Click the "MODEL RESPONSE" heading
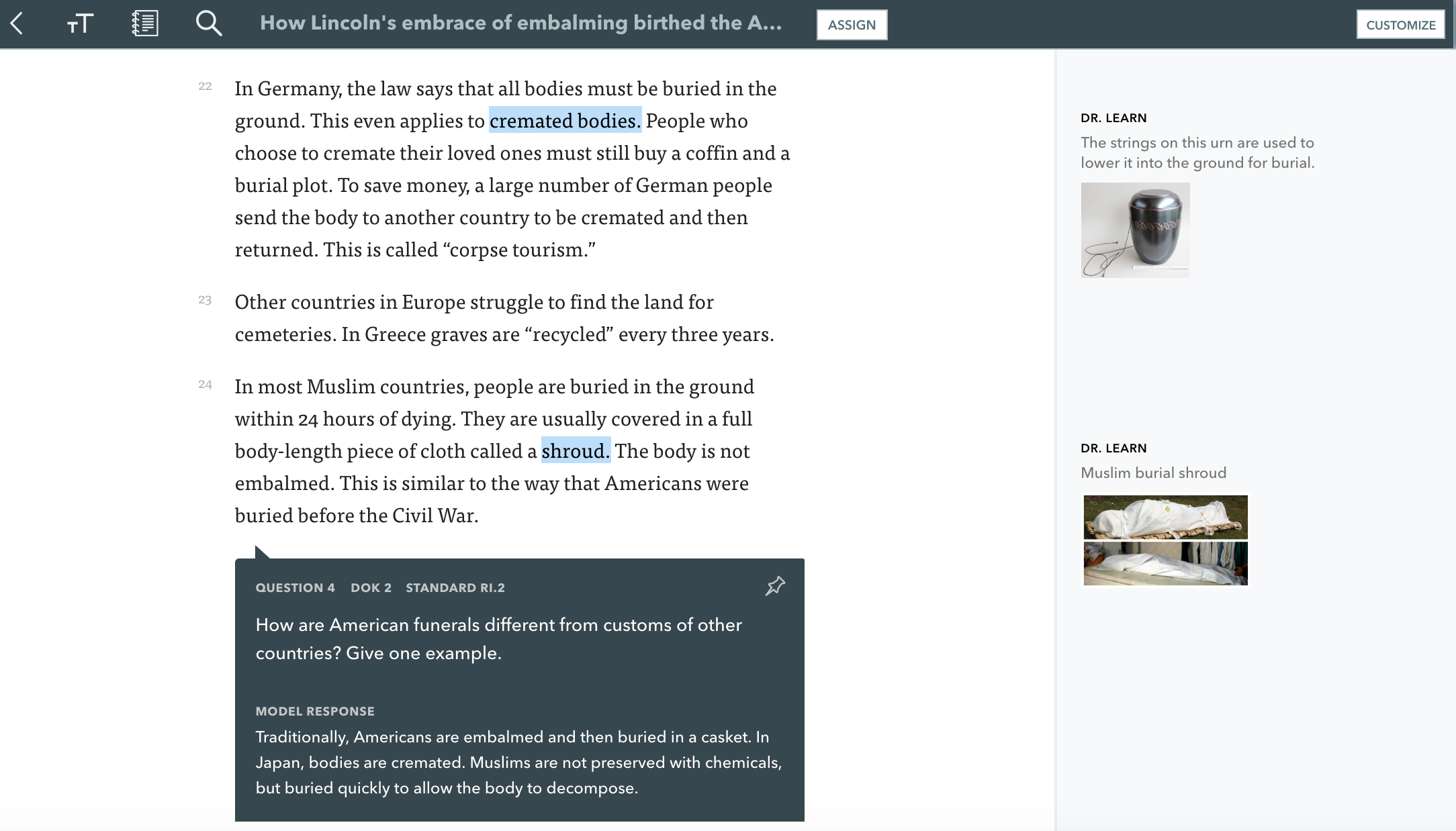This screenshot has width=1456, height=831. click(x=315, y=712)
